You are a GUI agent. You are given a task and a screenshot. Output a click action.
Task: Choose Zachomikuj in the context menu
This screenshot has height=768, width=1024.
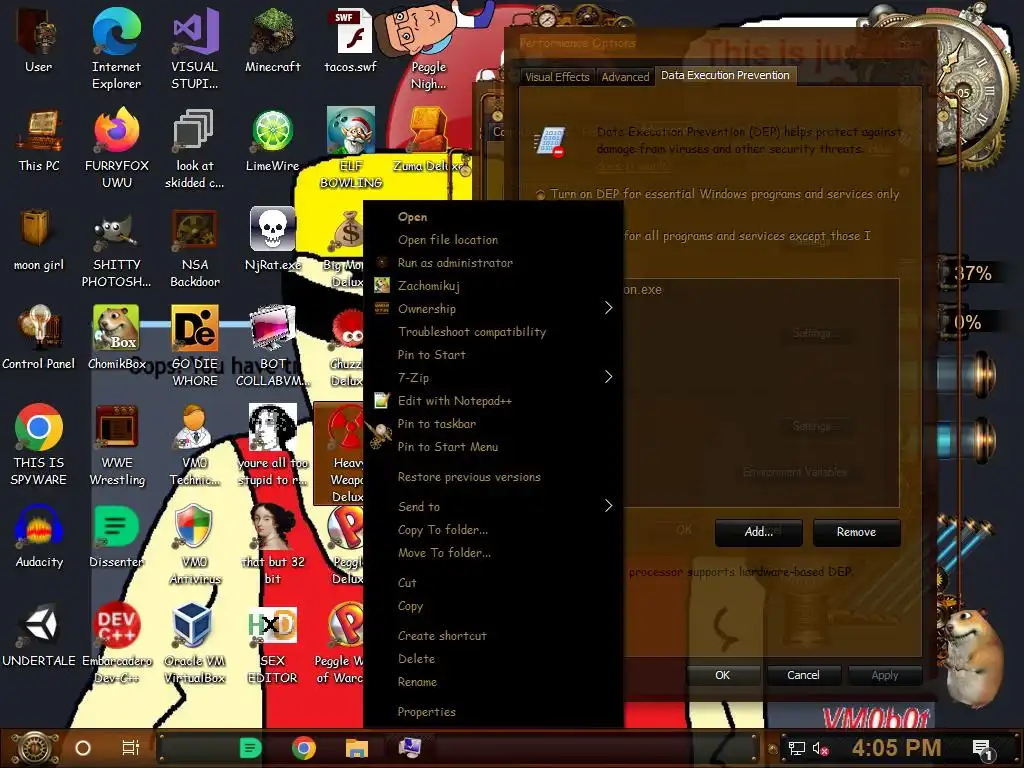point(493,285)
